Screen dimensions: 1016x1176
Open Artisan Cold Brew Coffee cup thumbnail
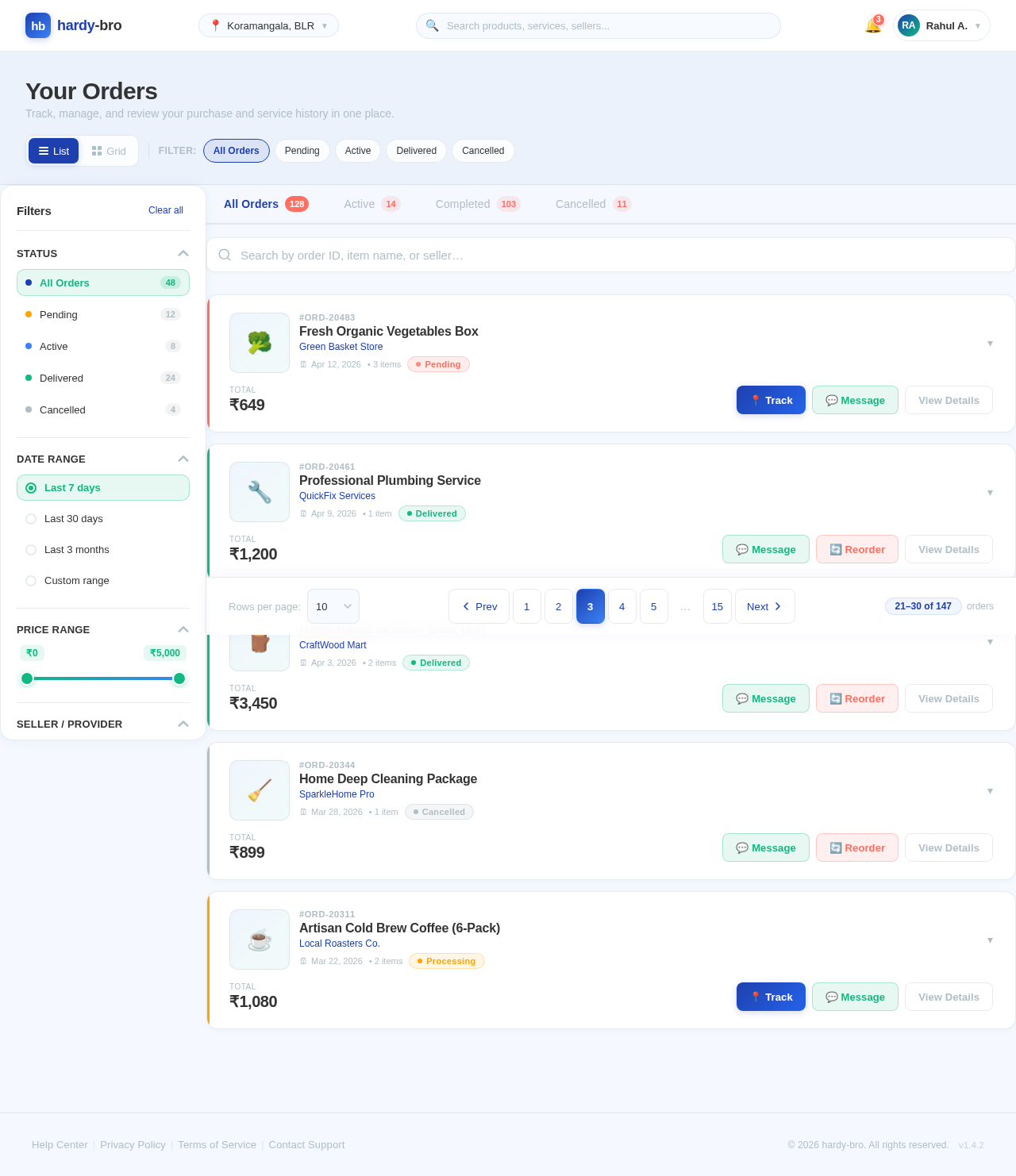click(x=260, y=940)
